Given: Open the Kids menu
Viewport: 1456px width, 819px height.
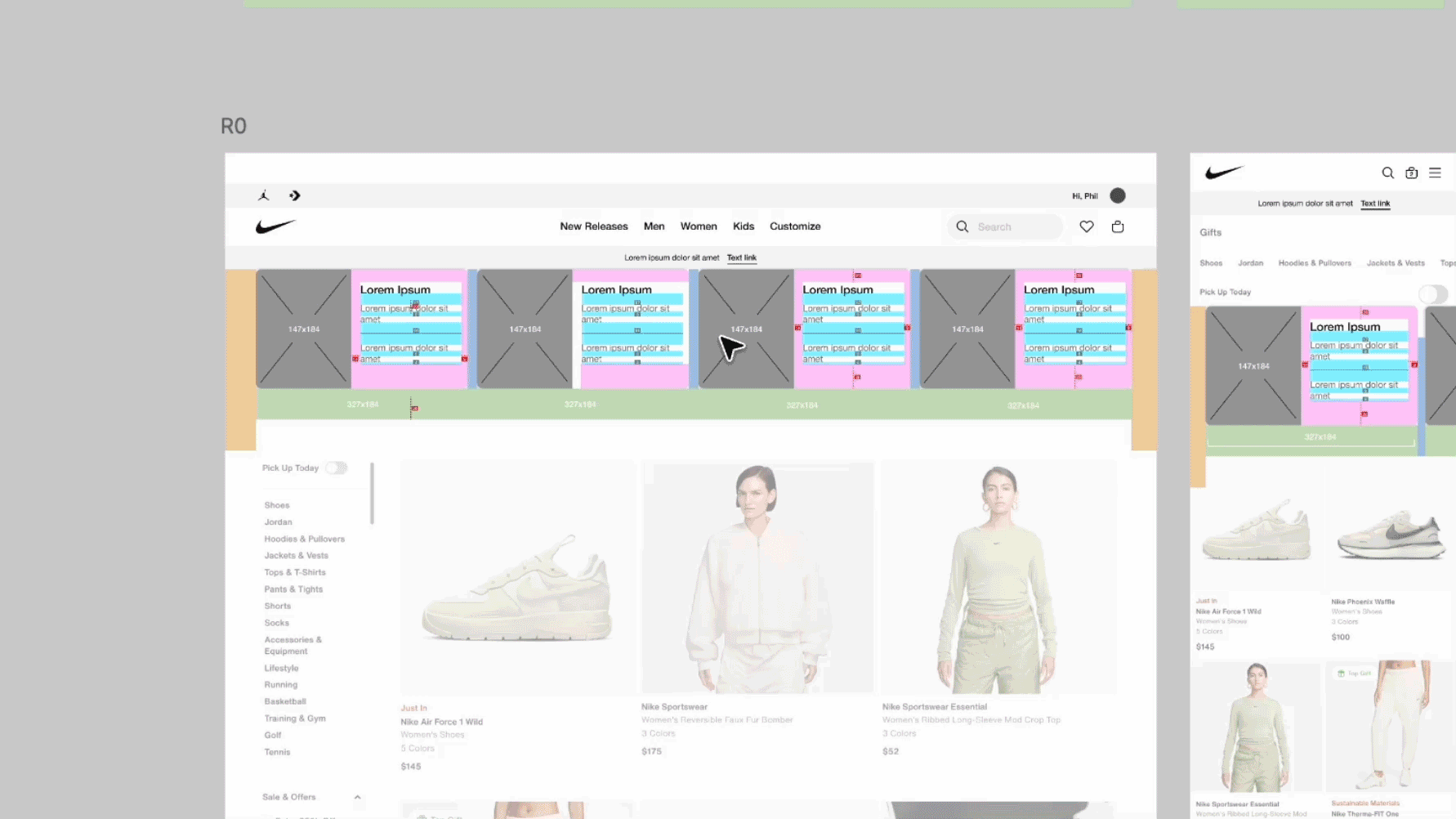Looking at the screenshot, I should pos(744,226).
